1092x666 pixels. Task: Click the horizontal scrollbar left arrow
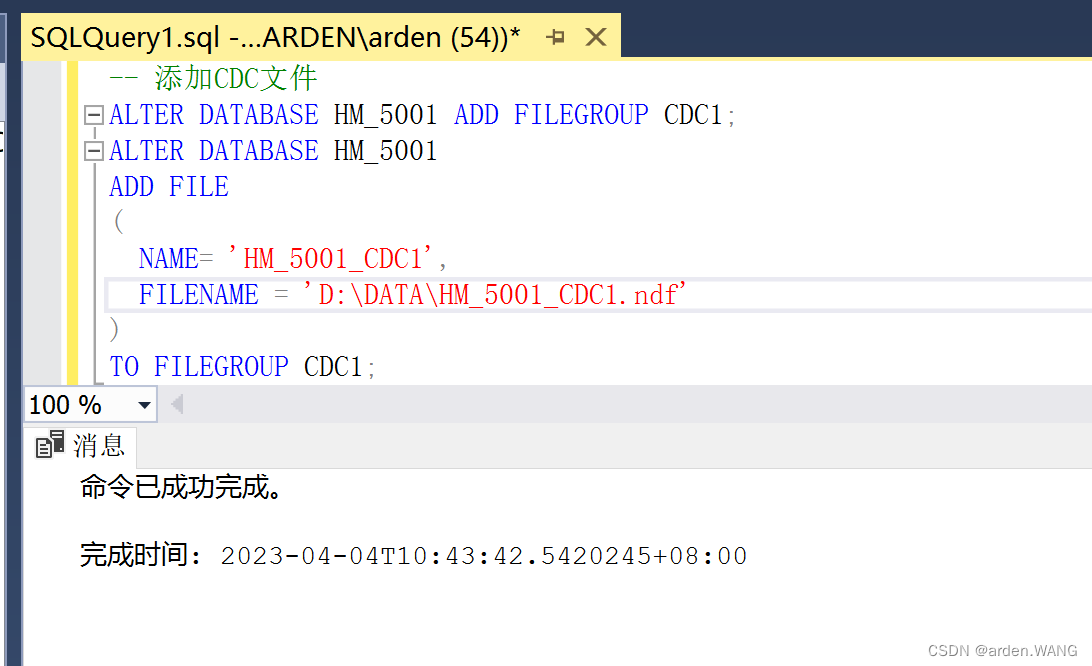176,405
